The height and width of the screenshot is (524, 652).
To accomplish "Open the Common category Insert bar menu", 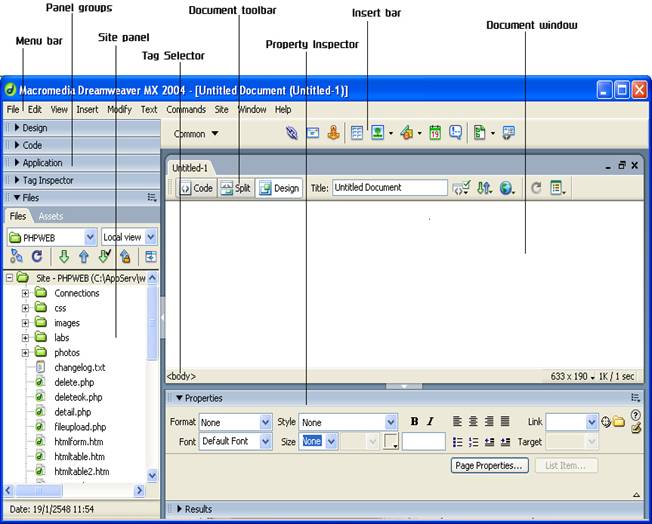I will click(x=196, y=134).
